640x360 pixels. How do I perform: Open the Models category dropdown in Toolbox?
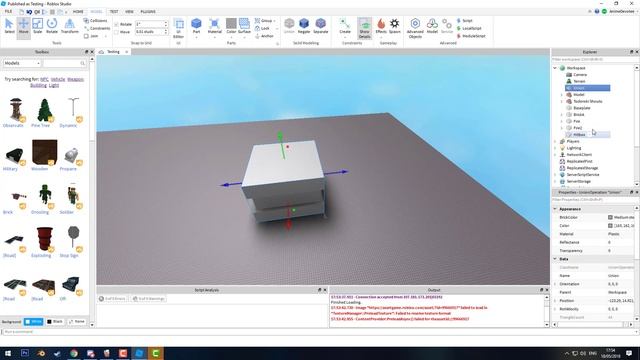(22, 63)
